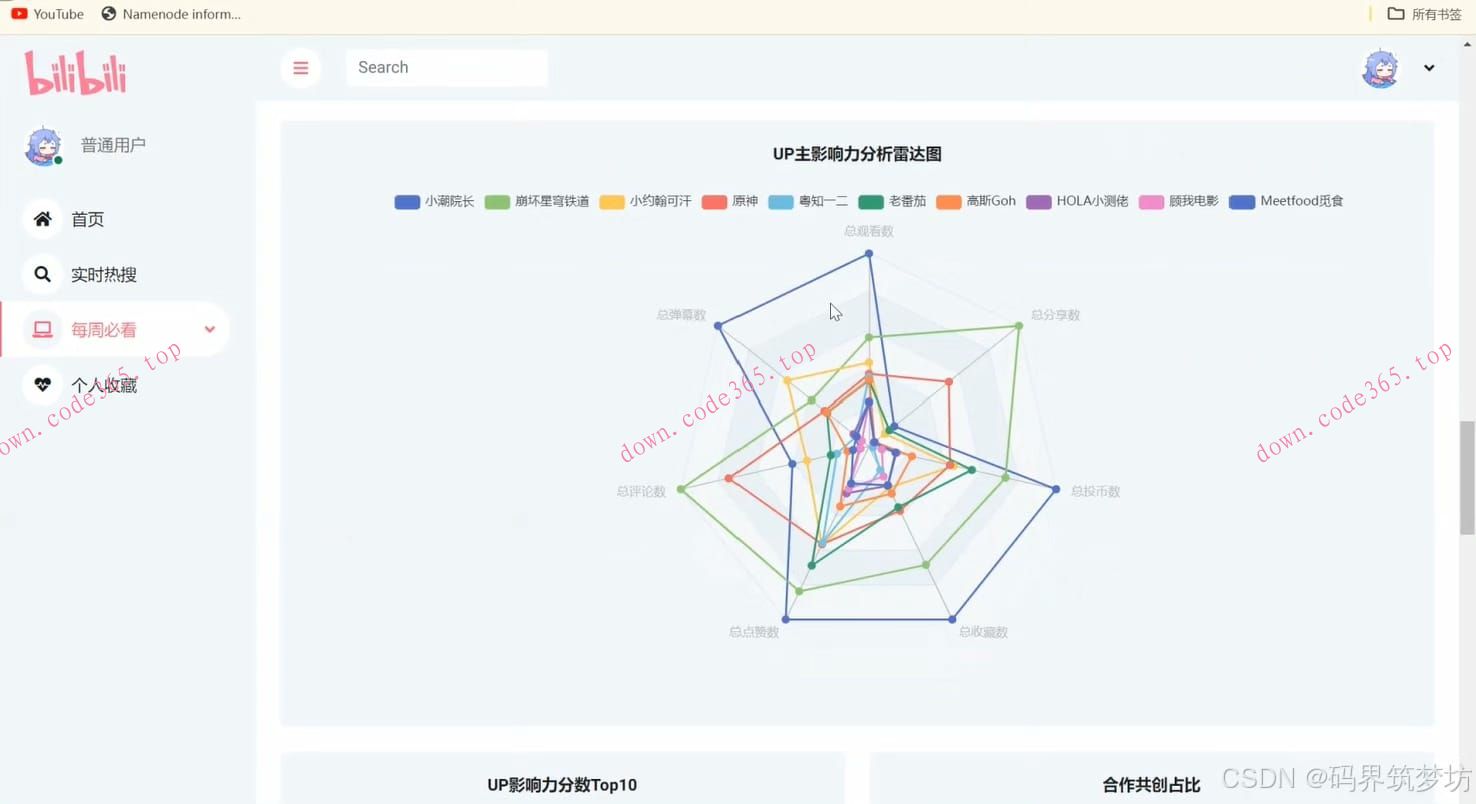The image size is (1476, 804).
Task: Expand the 每周必看 submenu chevron
Action: 209,329
